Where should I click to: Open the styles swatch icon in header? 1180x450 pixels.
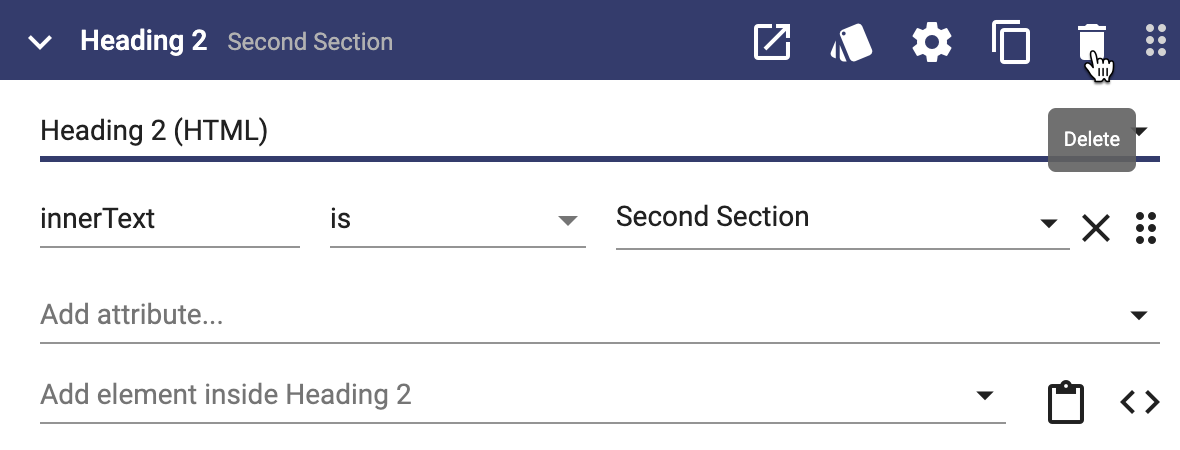click(x=851, y=42)
